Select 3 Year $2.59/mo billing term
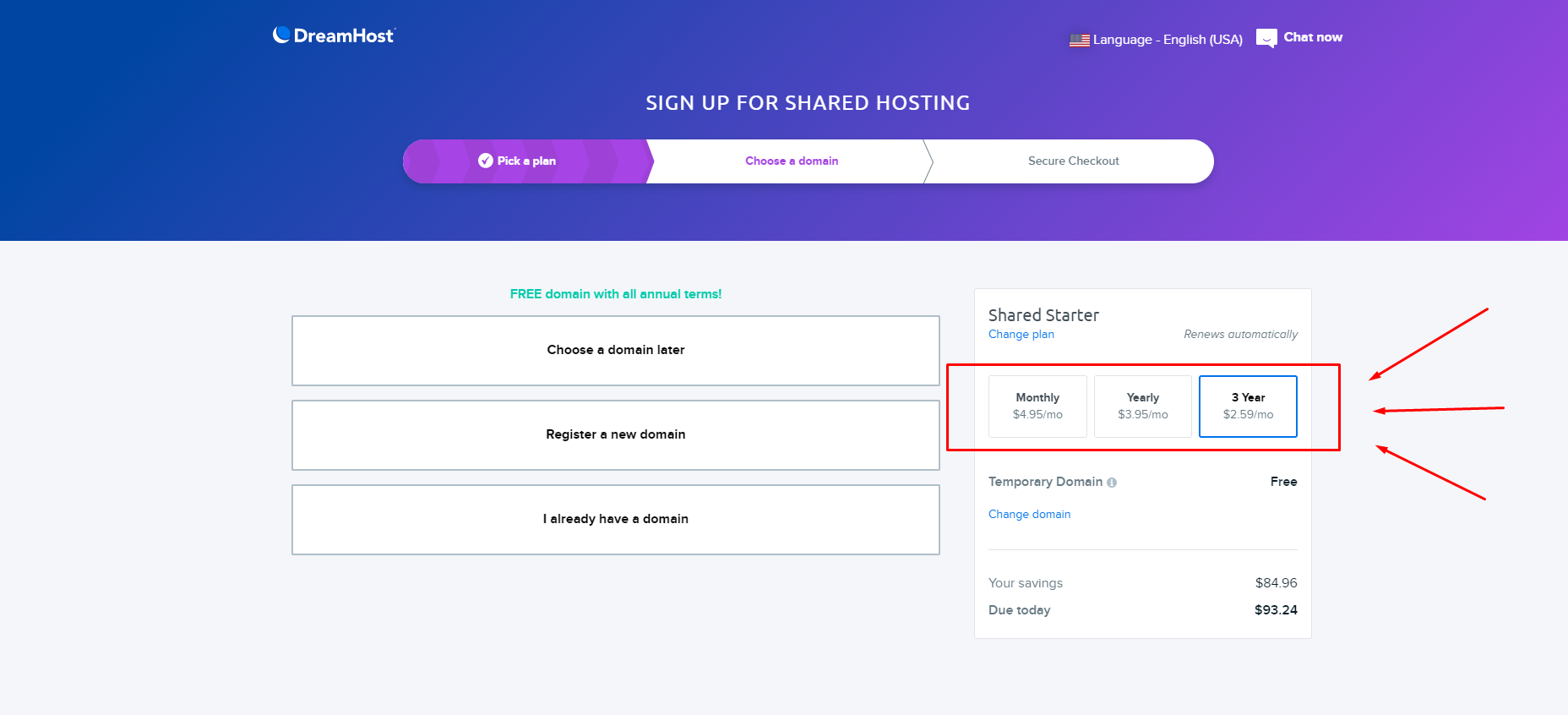The height and width of the screenshot is (715, 1568). 1248,407
